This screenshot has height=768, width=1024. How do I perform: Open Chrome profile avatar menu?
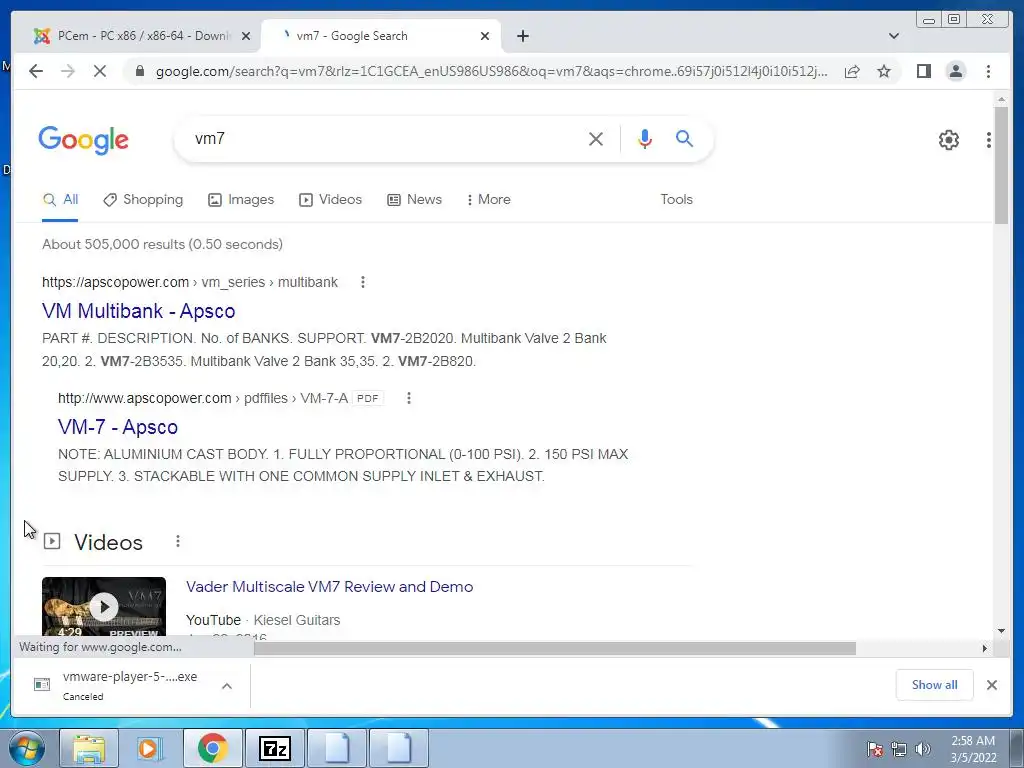[956, 71]
